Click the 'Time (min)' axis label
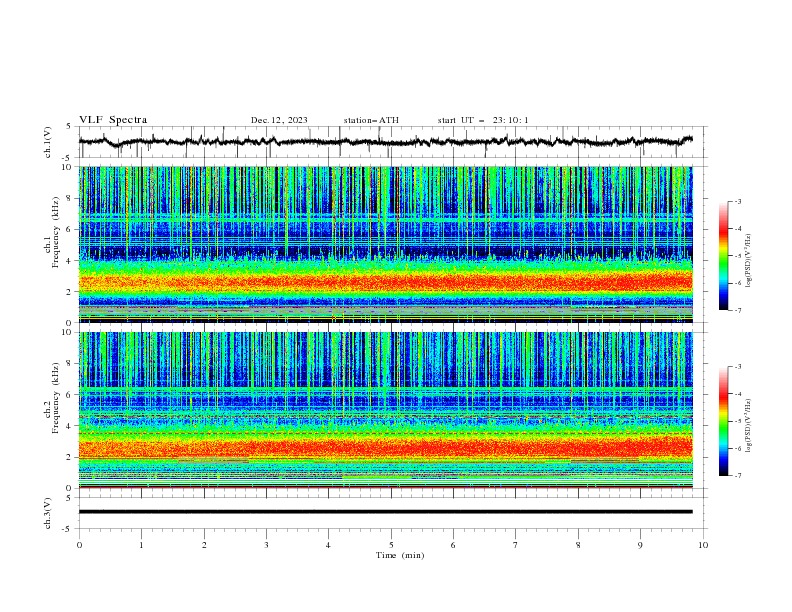Screen dimensions: 792x612 coord(400,555)
